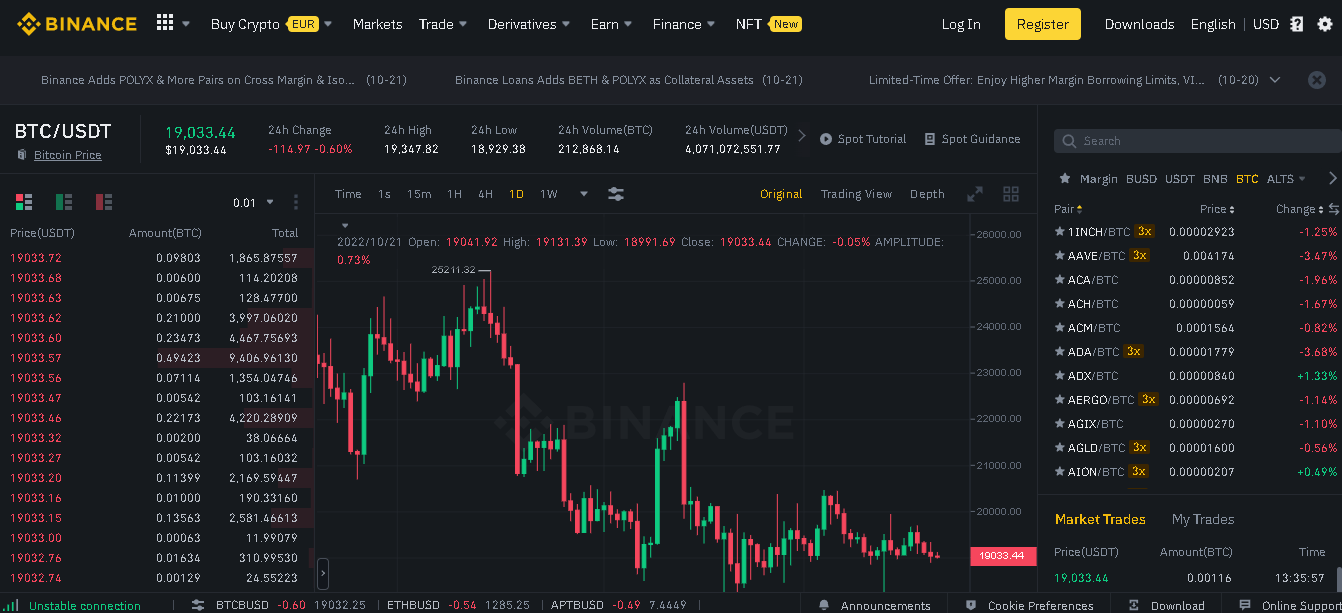
Task: Favorite the AAVE/BTC pair star
Action: click(1060, 255)
